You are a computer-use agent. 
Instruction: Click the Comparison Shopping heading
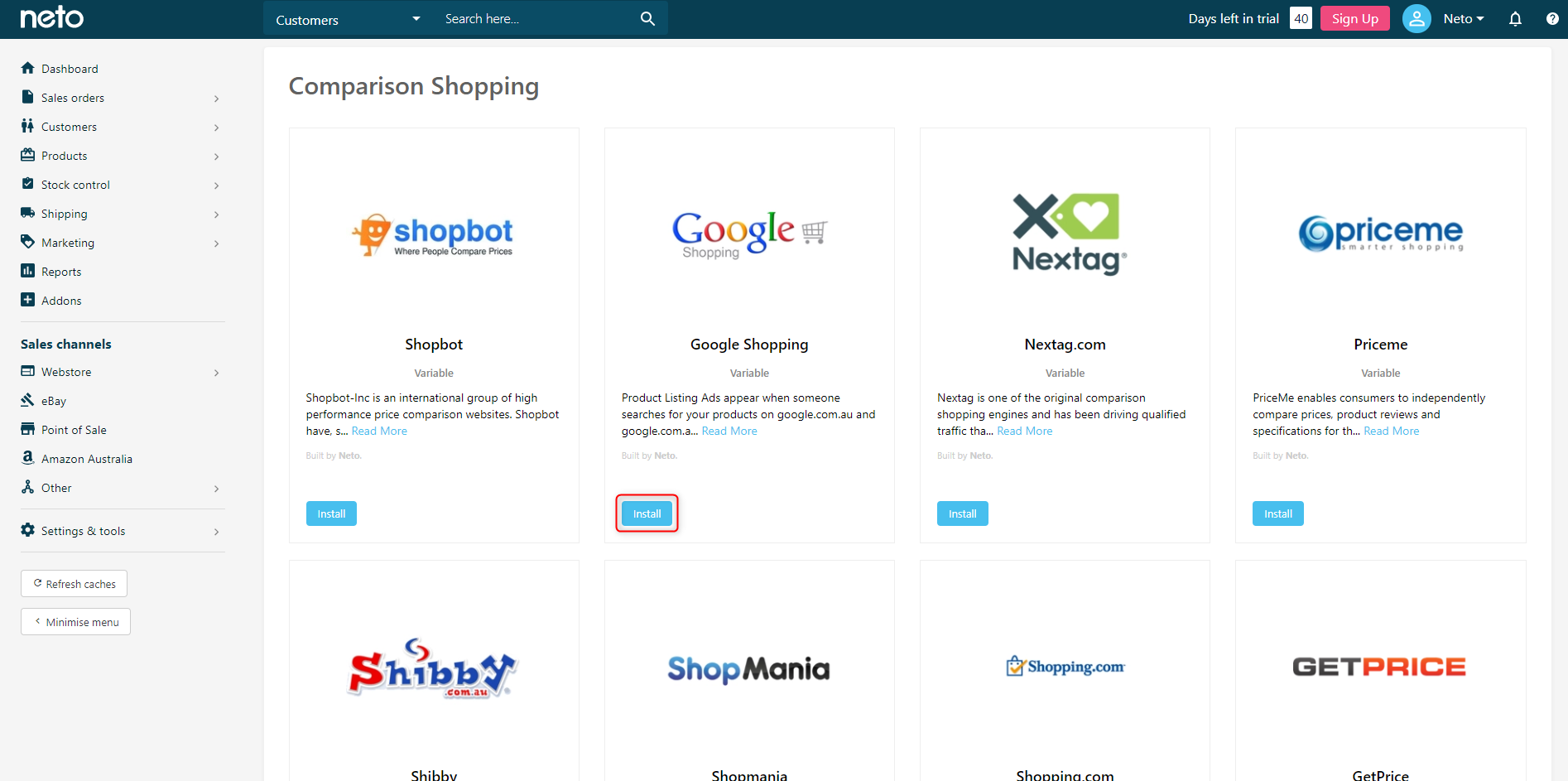pyautogui.click(x=414, y=86)
